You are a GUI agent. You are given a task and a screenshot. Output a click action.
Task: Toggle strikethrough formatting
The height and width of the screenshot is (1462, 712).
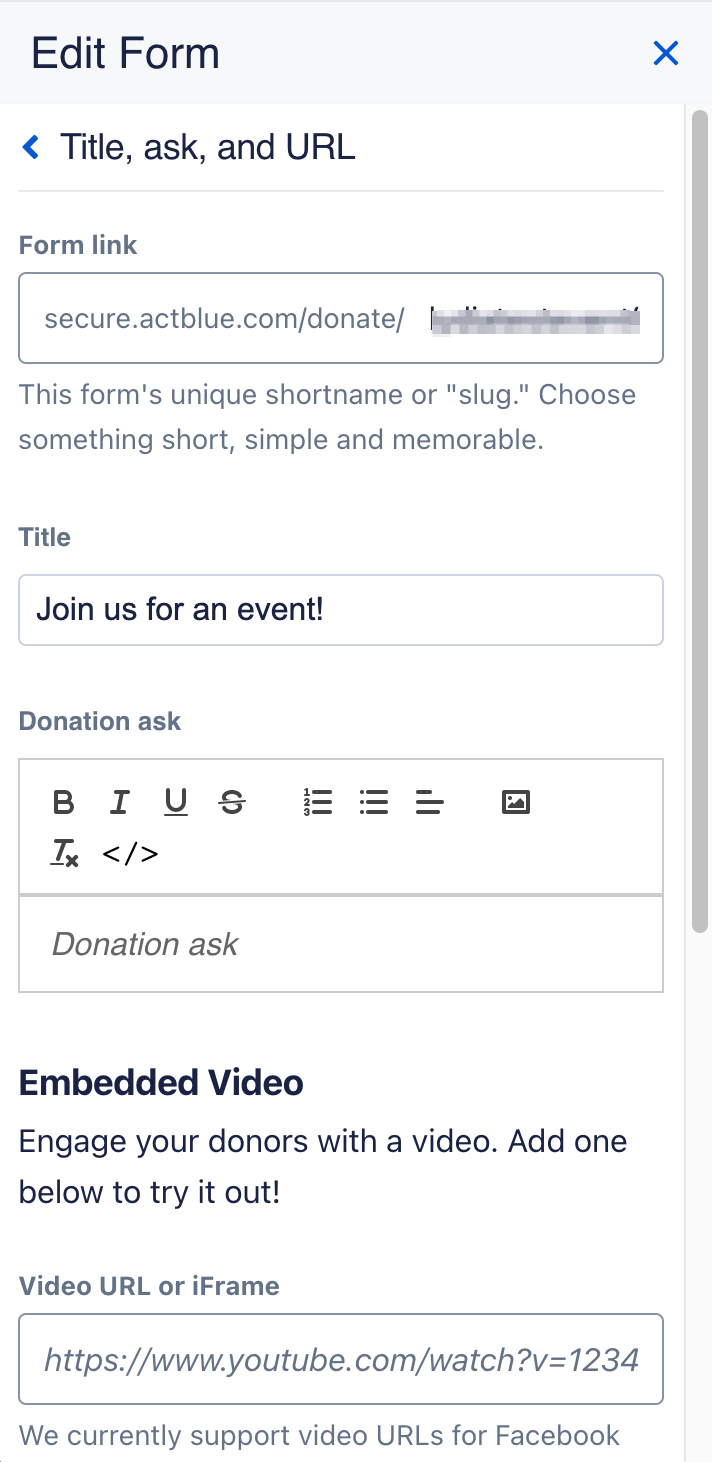232,802
